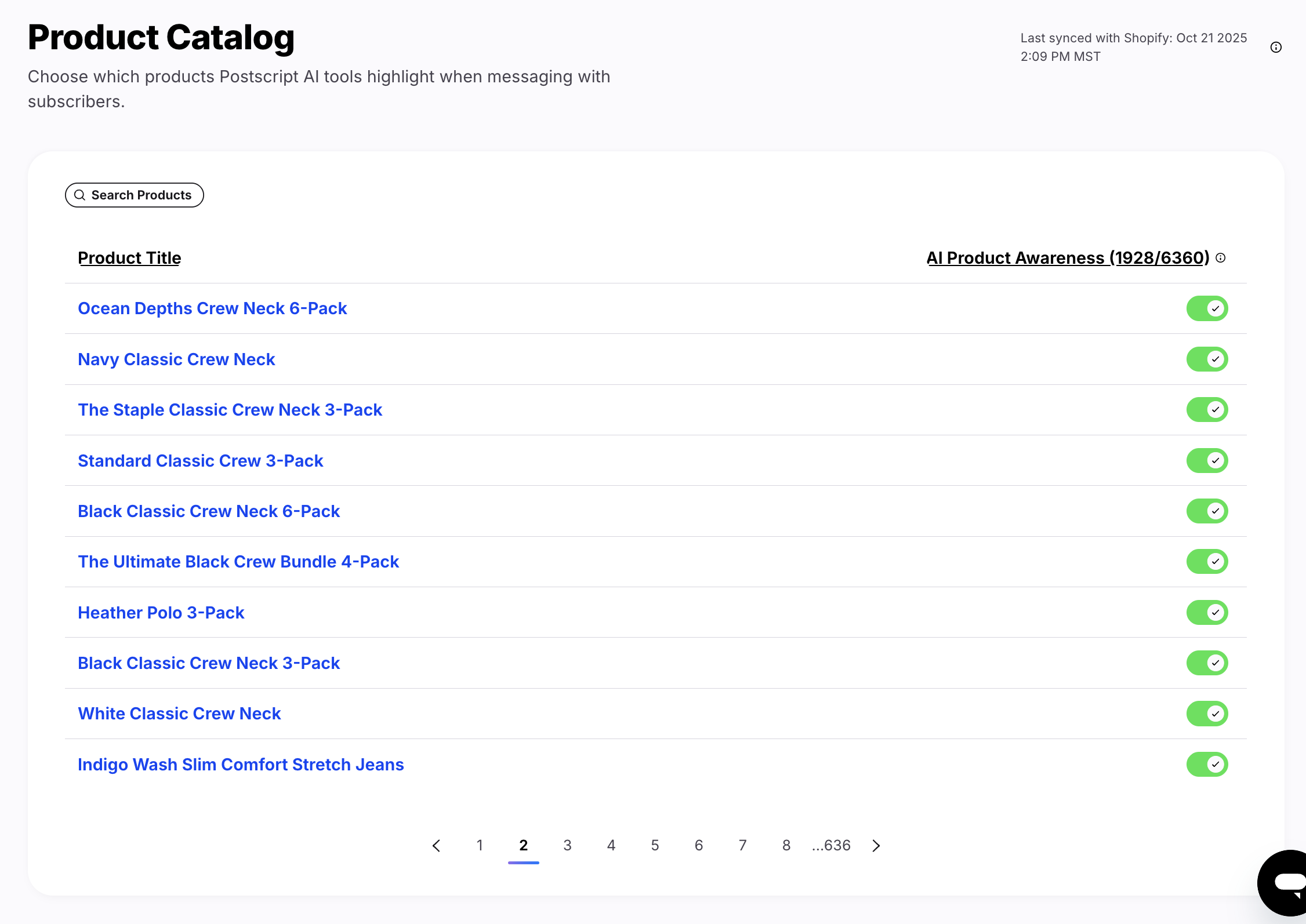This screenshot has height=924, width=1306.
Task: Disable the Indigo Wash Slim Comfort Stretch Jeans toggle
Action: [1207, 764]
